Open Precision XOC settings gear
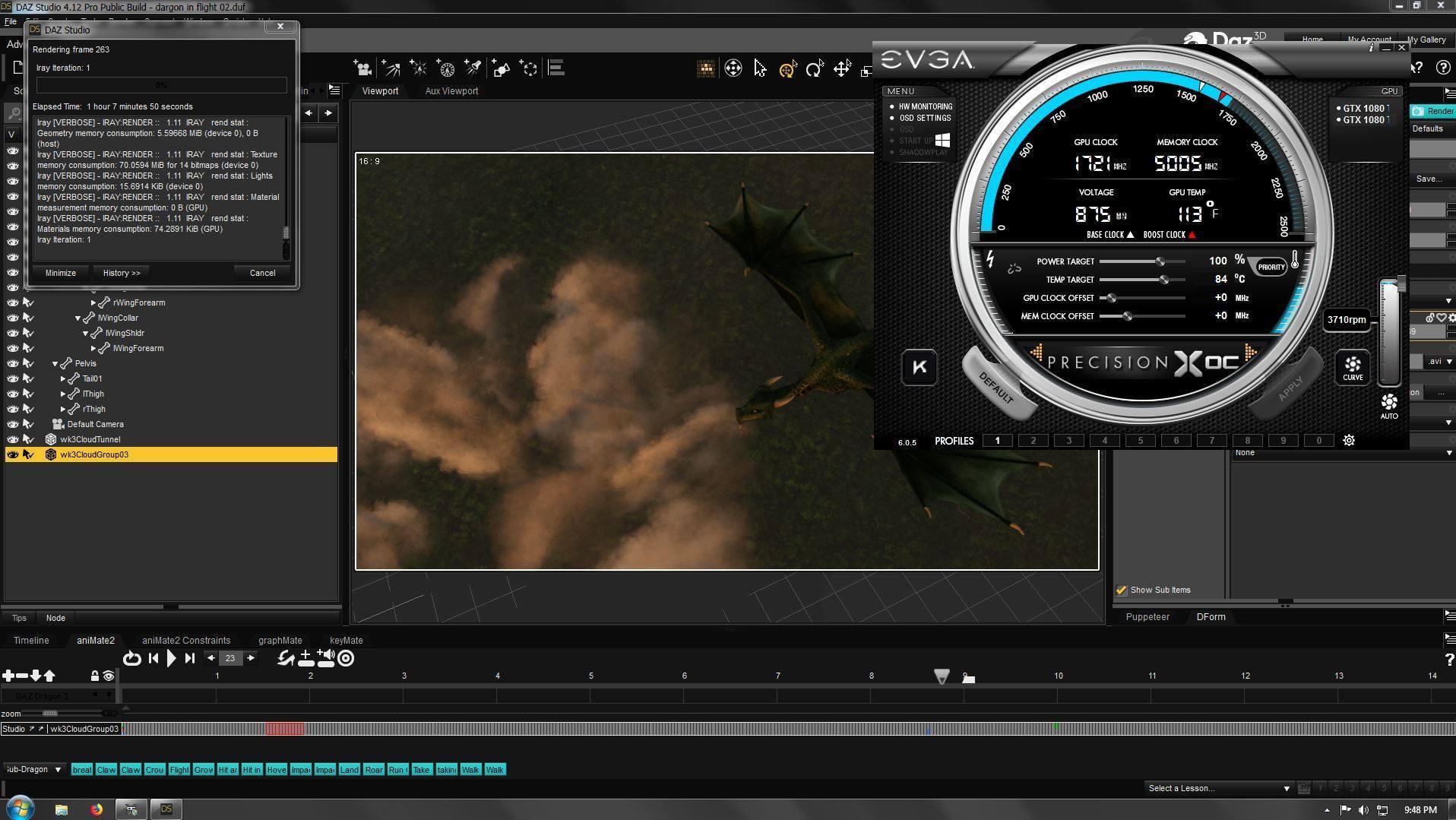This screenshot has height=820, width=1456. 1348,441
